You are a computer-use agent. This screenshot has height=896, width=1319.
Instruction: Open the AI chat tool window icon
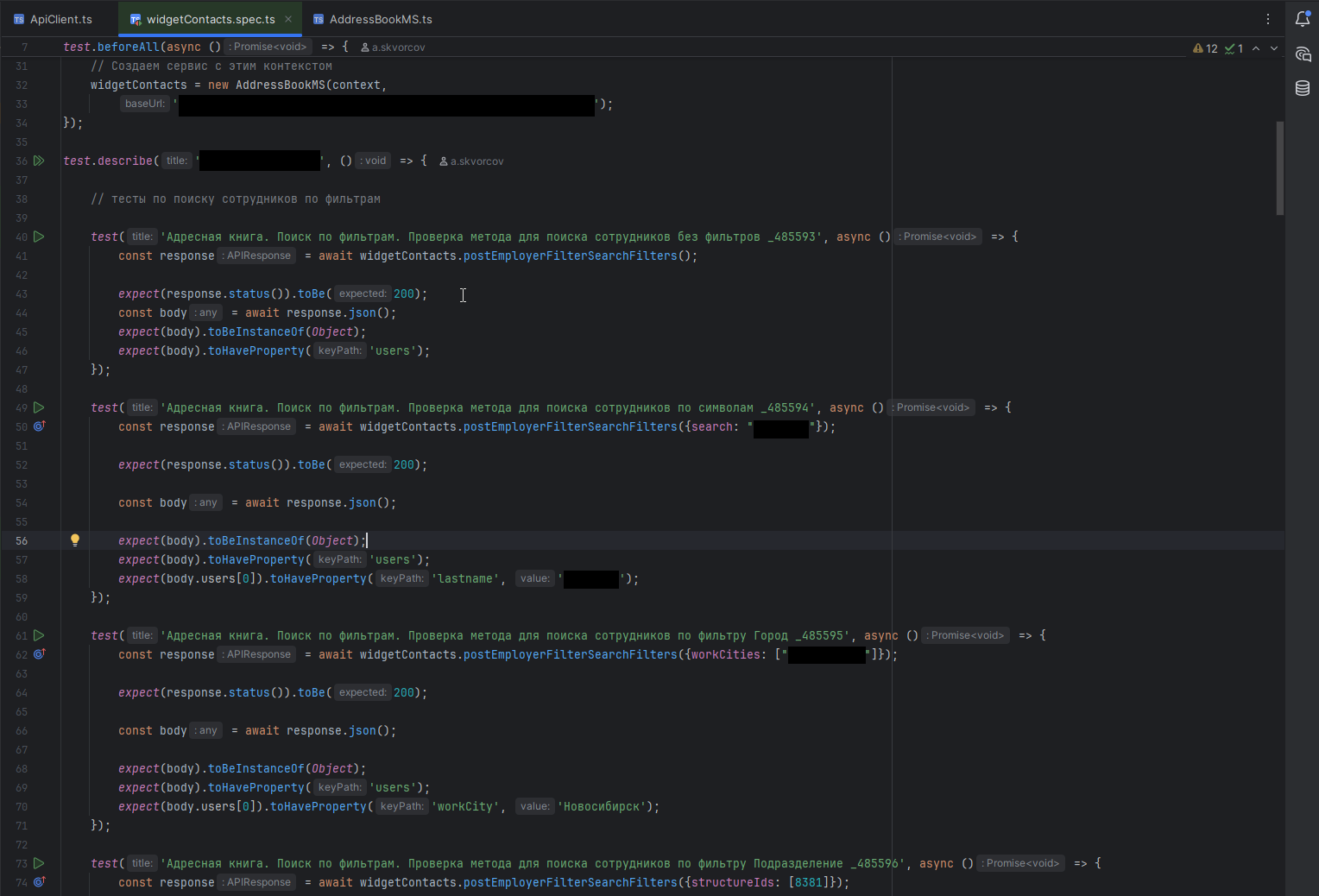pyautogui.click(x=1303, y=54)
